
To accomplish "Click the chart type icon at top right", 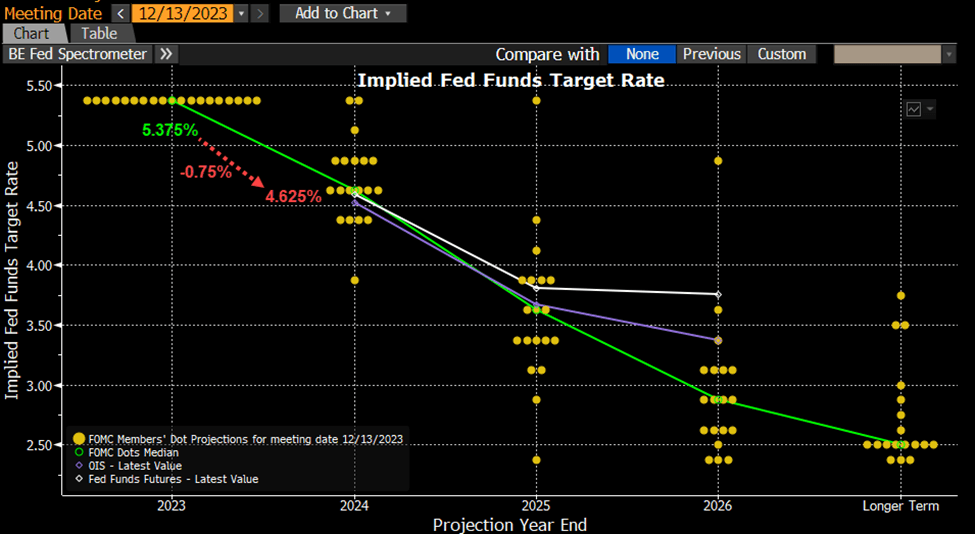I will [x=914, y=109].
